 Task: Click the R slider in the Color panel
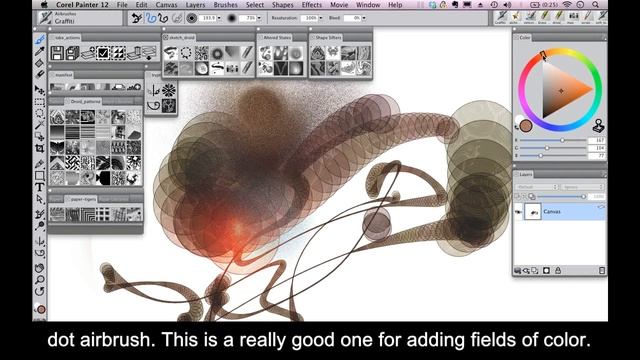pyautogui.click(x=553, y=140)
